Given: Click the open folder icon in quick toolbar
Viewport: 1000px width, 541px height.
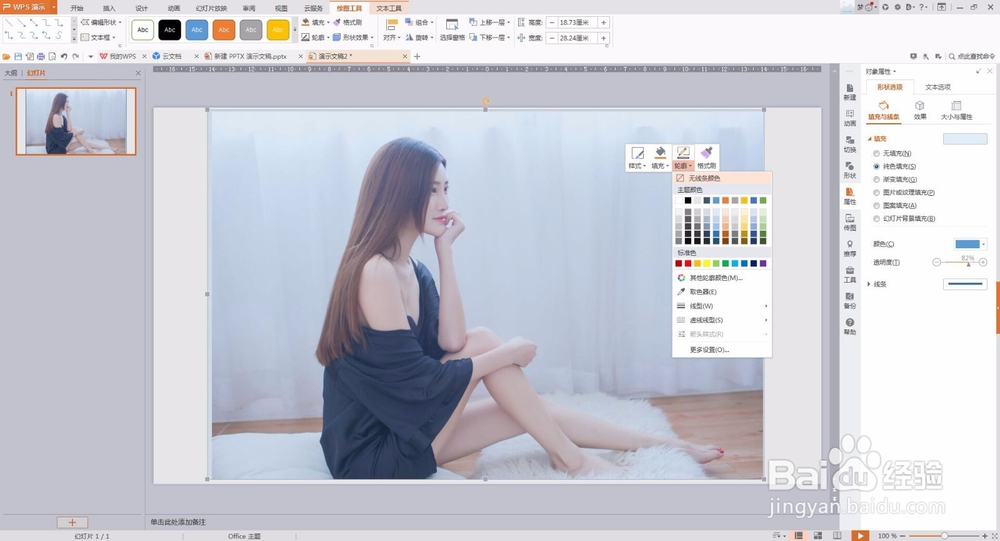Looking at the screenshot, I should pos(6,56).
